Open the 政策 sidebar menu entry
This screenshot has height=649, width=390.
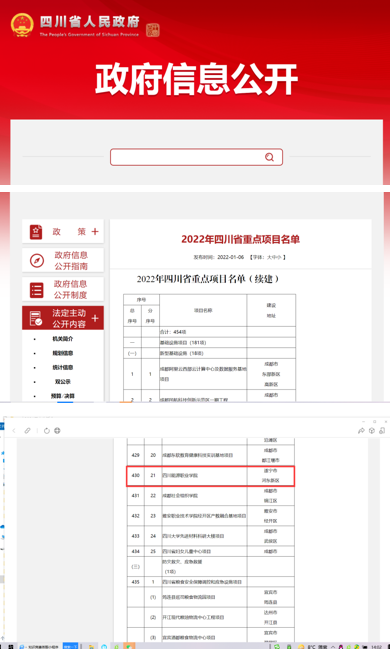point(63,232)
